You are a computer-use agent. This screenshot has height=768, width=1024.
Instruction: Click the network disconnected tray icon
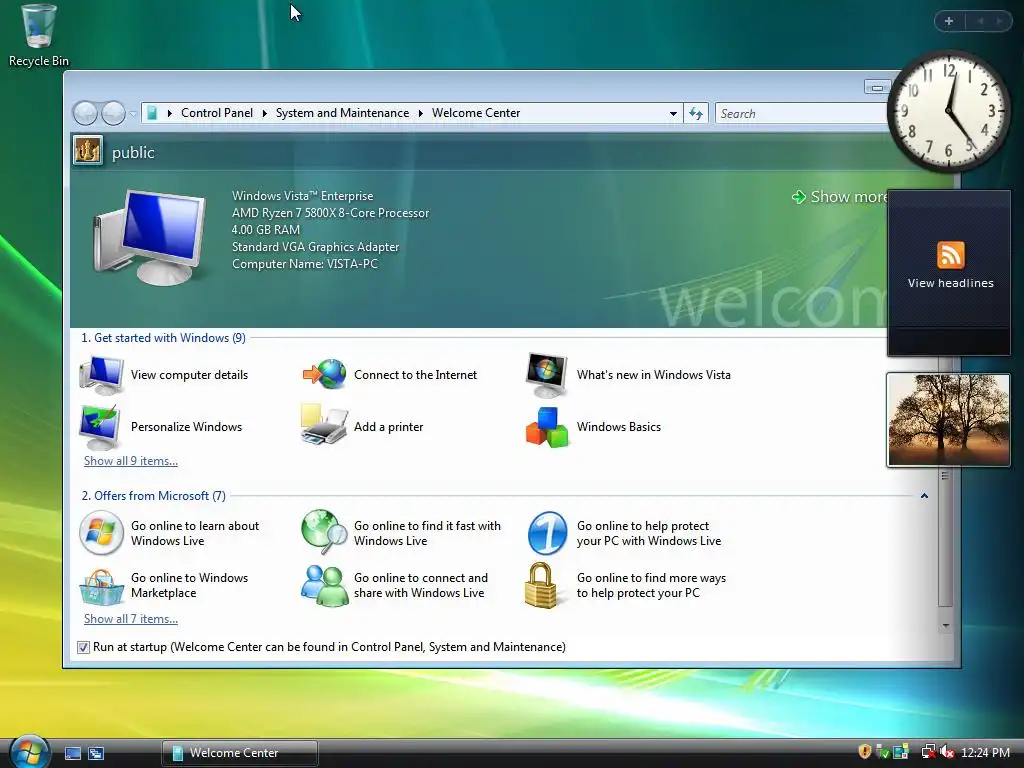click(x=928, y=752)
